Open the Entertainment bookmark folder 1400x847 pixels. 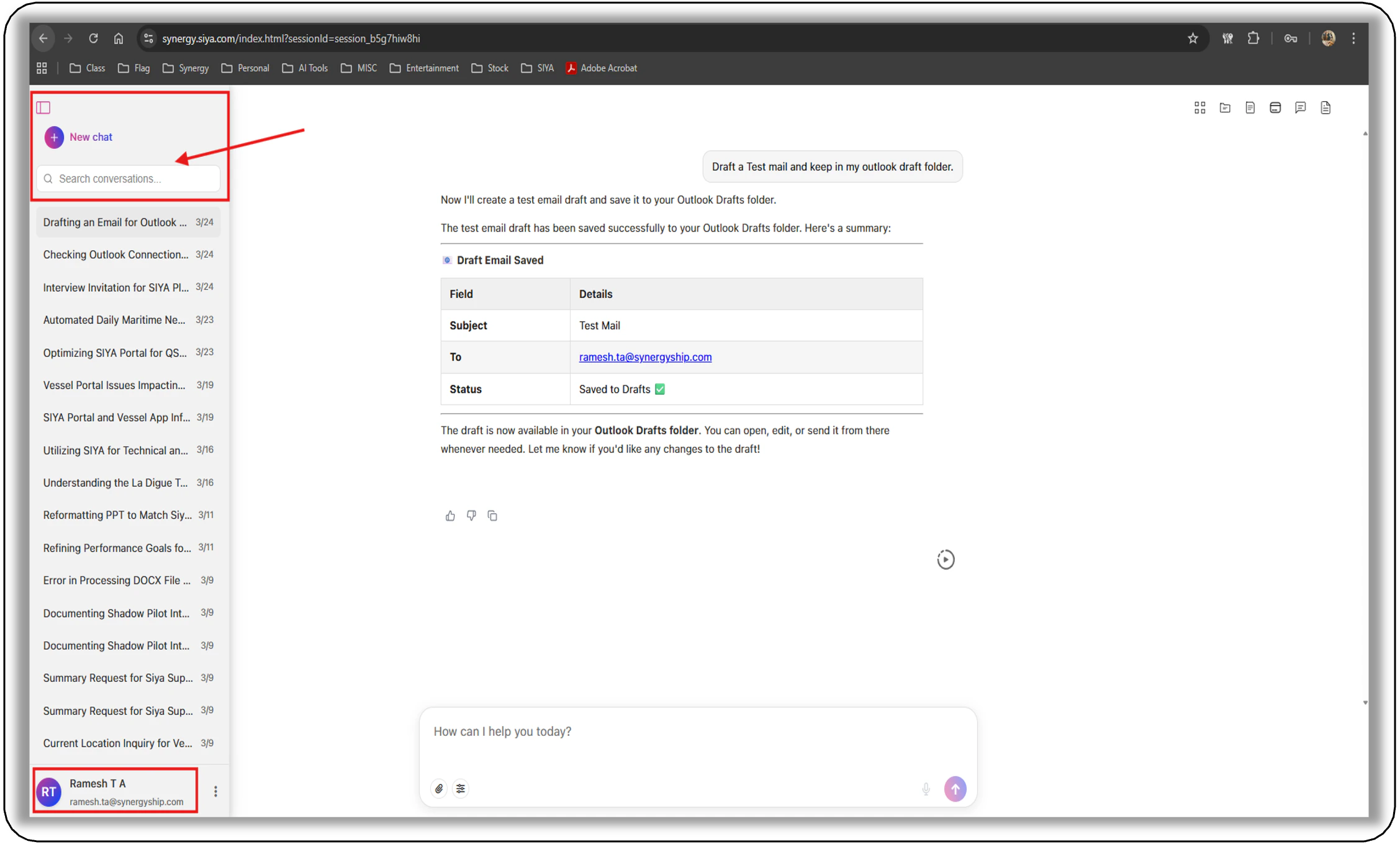424,68
